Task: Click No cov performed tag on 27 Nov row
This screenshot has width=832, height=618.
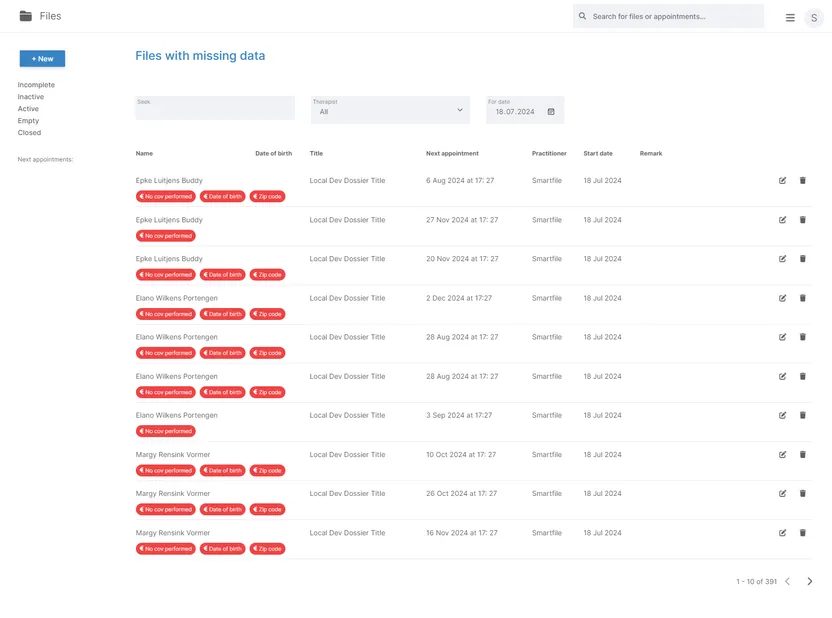Action: coord(166,236)
